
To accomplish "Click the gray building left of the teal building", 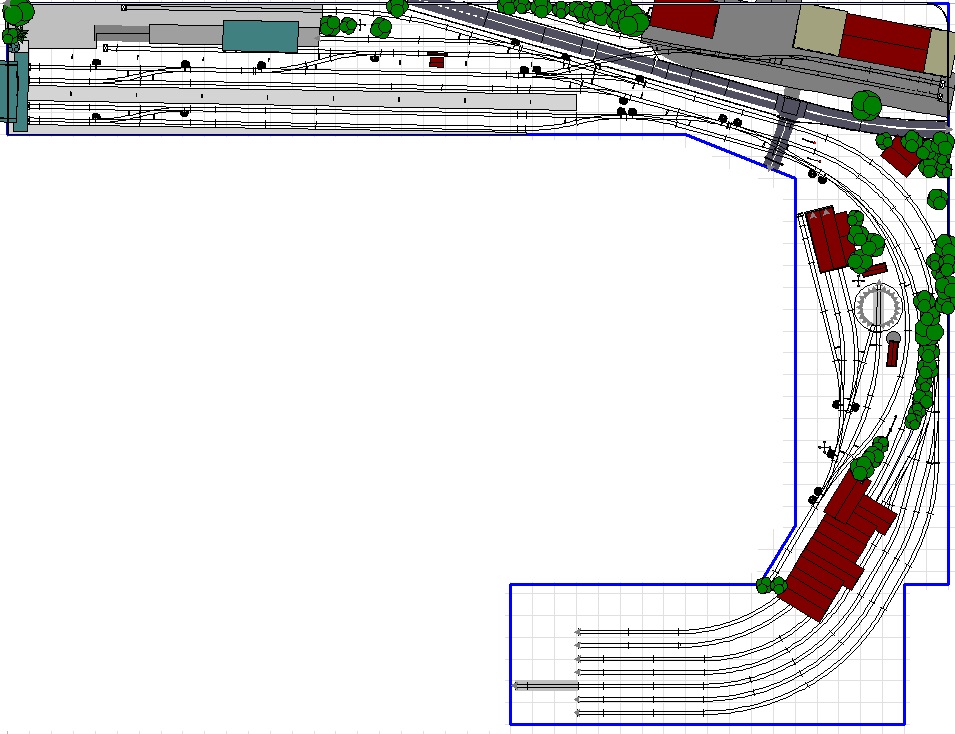I will point(185,34).
